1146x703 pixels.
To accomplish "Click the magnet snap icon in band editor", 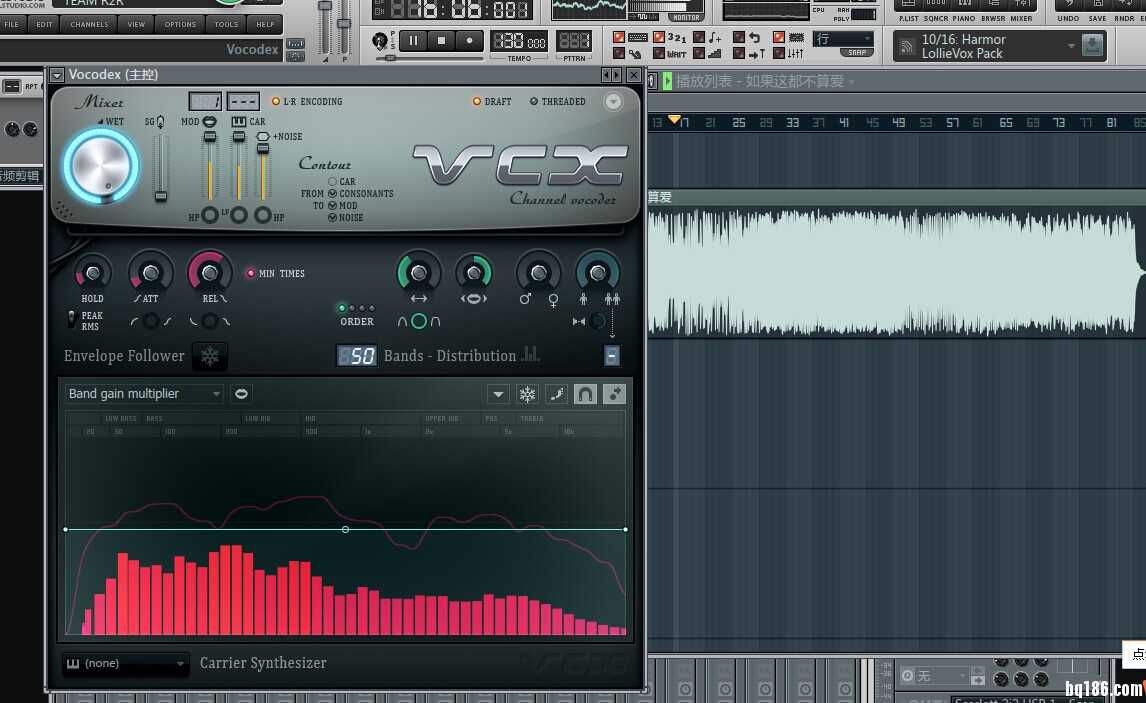I will click(585, 394).
